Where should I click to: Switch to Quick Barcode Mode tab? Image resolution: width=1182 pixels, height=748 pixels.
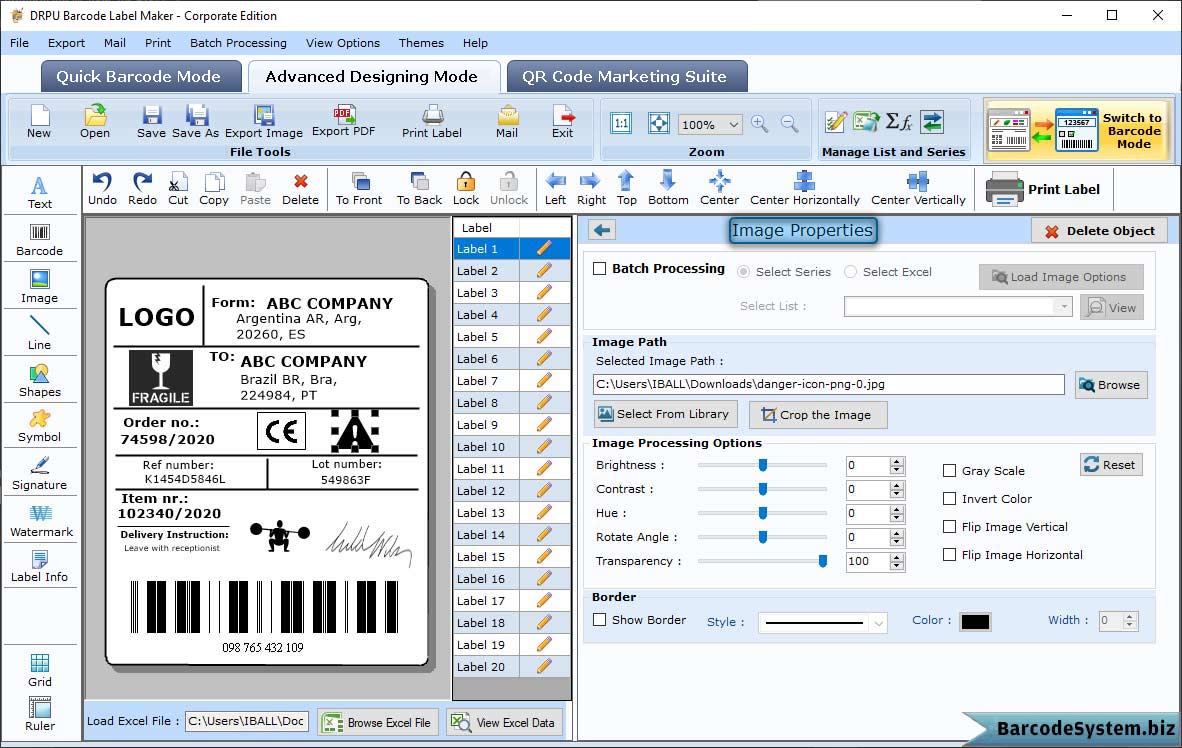click(139, 76)
